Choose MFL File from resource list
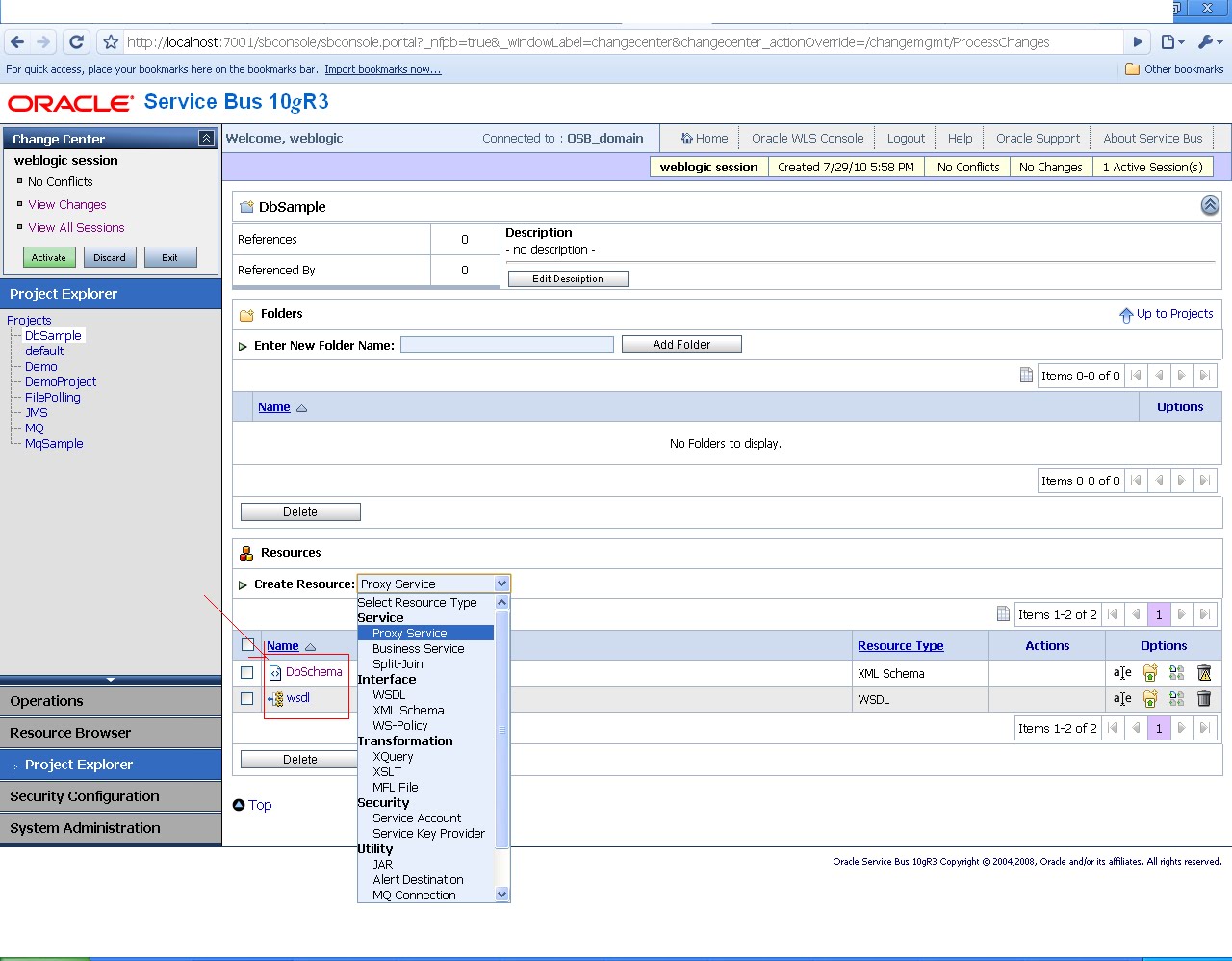Image resolution: width=1232 pixels, height=961 pixels. (395, 788)
